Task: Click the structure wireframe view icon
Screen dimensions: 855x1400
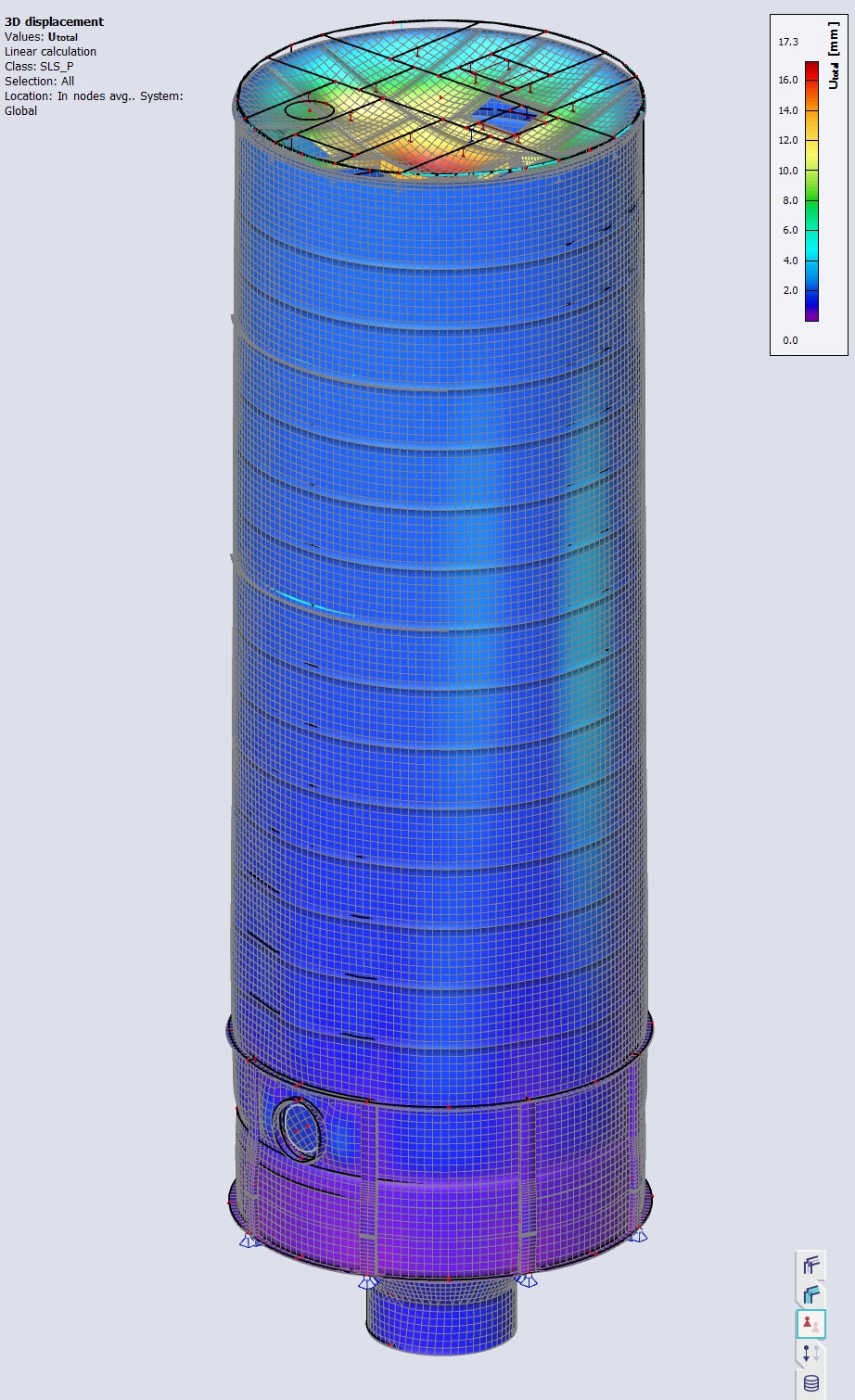Action: pyautogui.click(x=811, y=1265)
